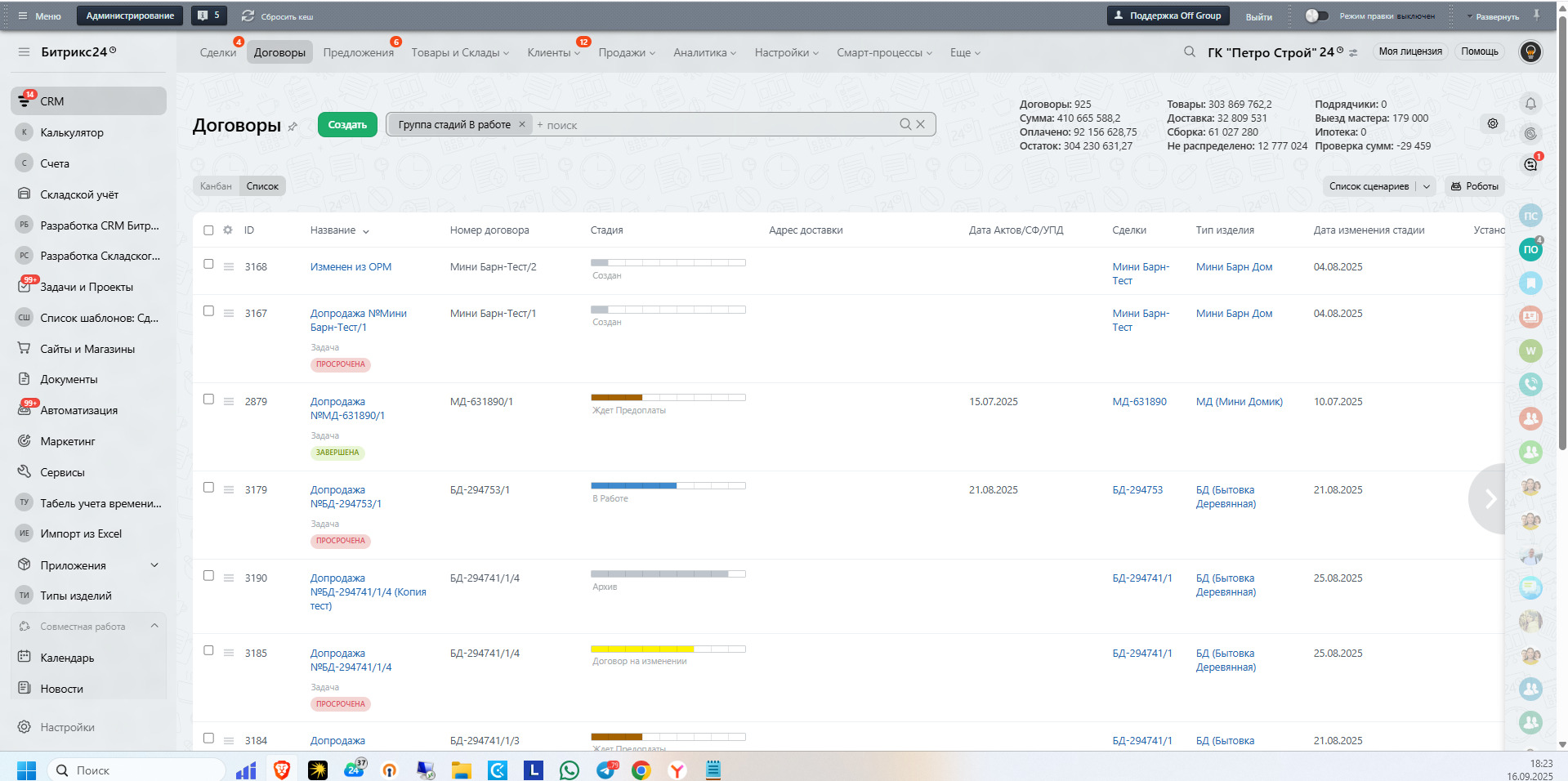Open table settings gear icon in header
Screen dimensions: 1568x781
(x=228, y=230)
